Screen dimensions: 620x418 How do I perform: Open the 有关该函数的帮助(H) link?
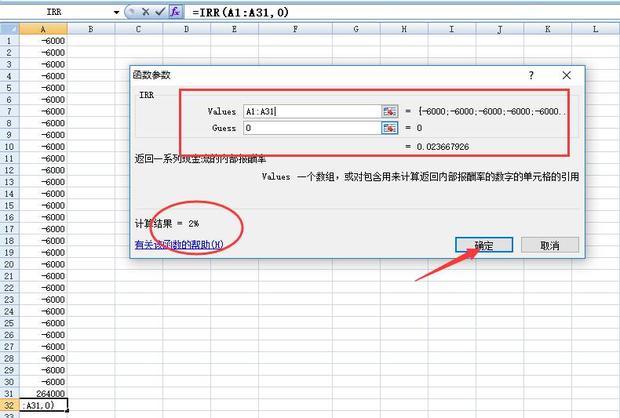click(x=179, y=245)
